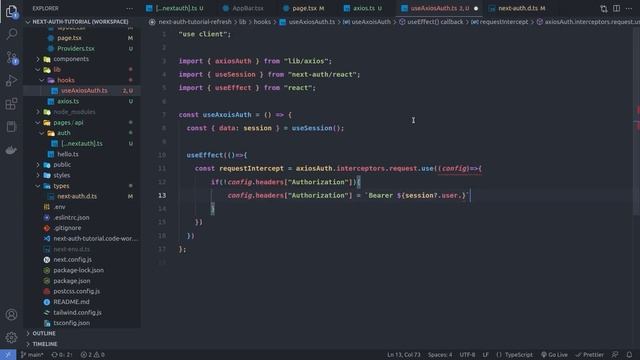Open Providers.tsx in the explorer

coord(82,49)
